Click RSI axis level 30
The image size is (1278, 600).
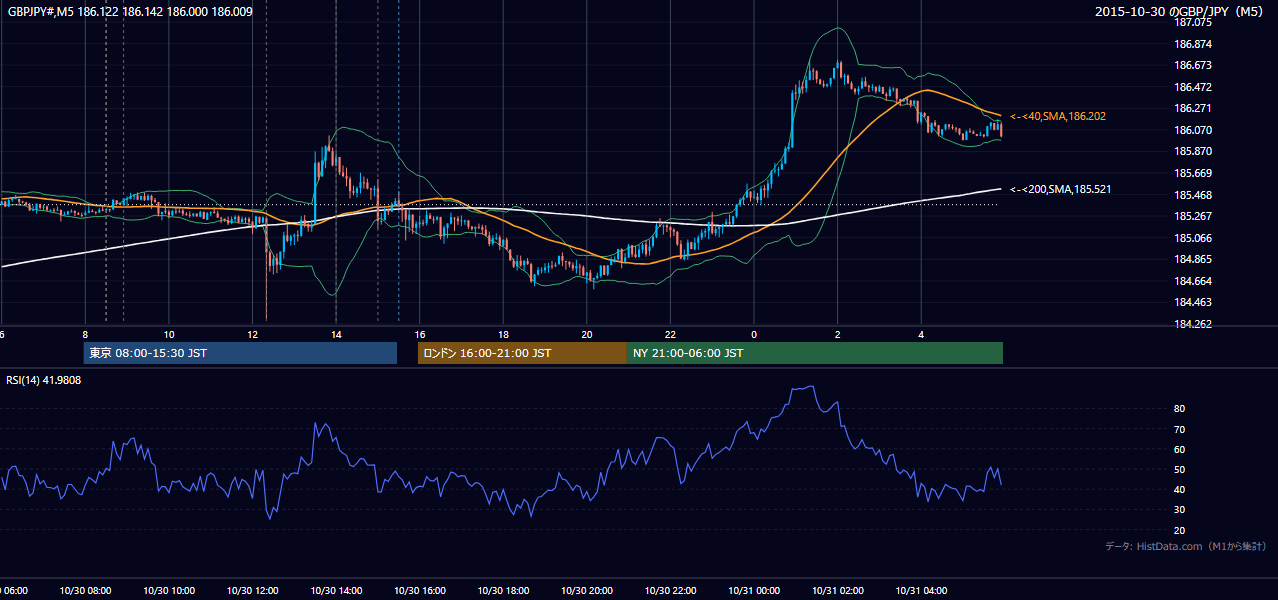[x=1180, y=510]
